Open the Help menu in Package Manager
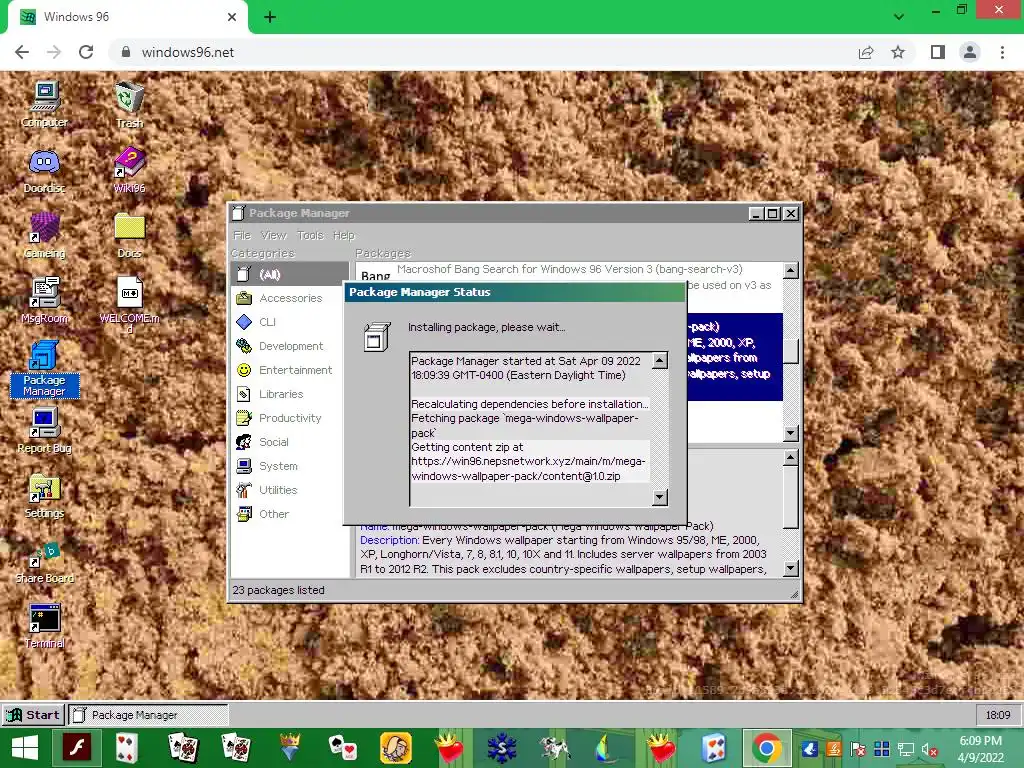 (344, 235)
